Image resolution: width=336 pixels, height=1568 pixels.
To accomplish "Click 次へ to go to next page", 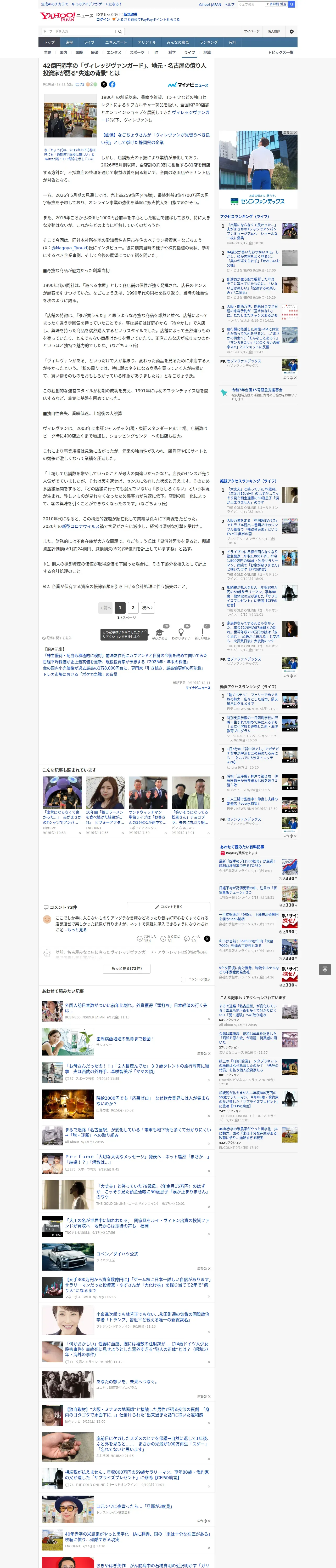I will 148,608.
